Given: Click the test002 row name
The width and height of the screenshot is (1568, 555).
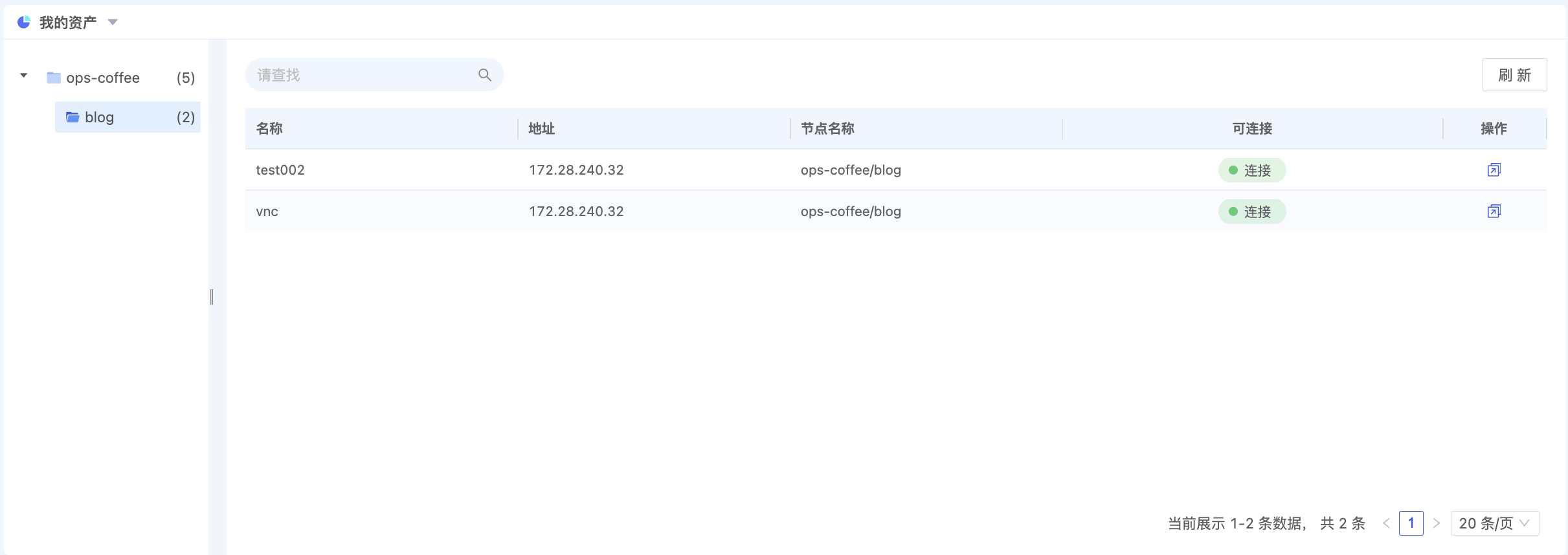Looking at the screenshot, I should click(x=280, y=170).
